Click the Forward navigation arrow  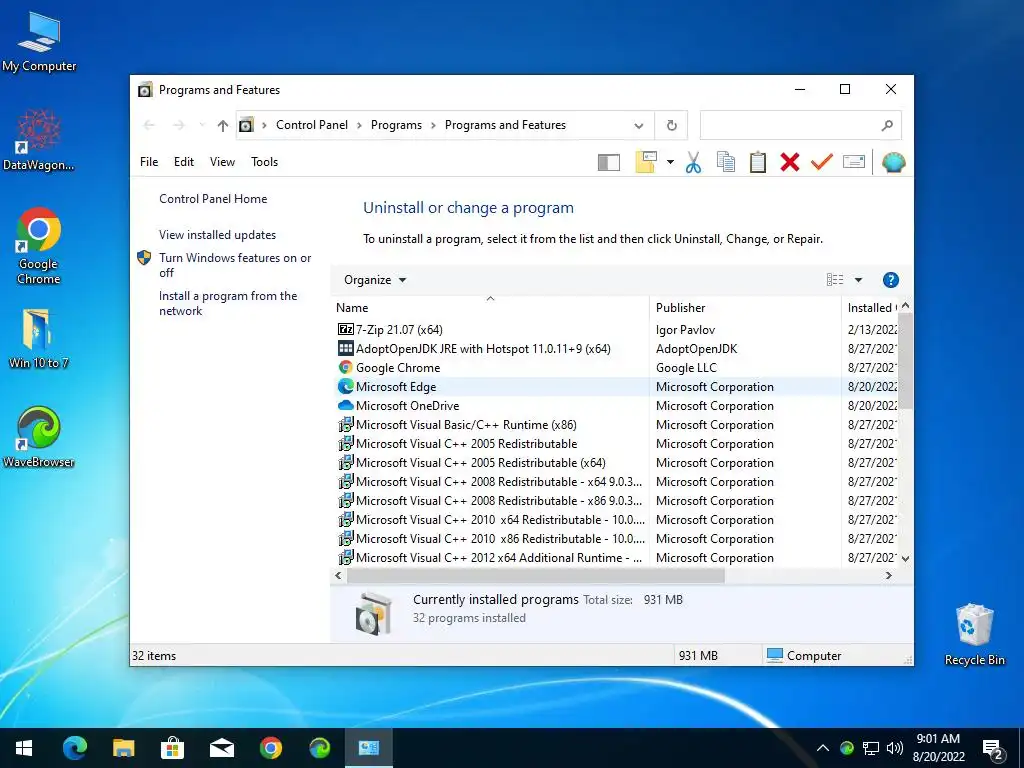tap(178, 125)
